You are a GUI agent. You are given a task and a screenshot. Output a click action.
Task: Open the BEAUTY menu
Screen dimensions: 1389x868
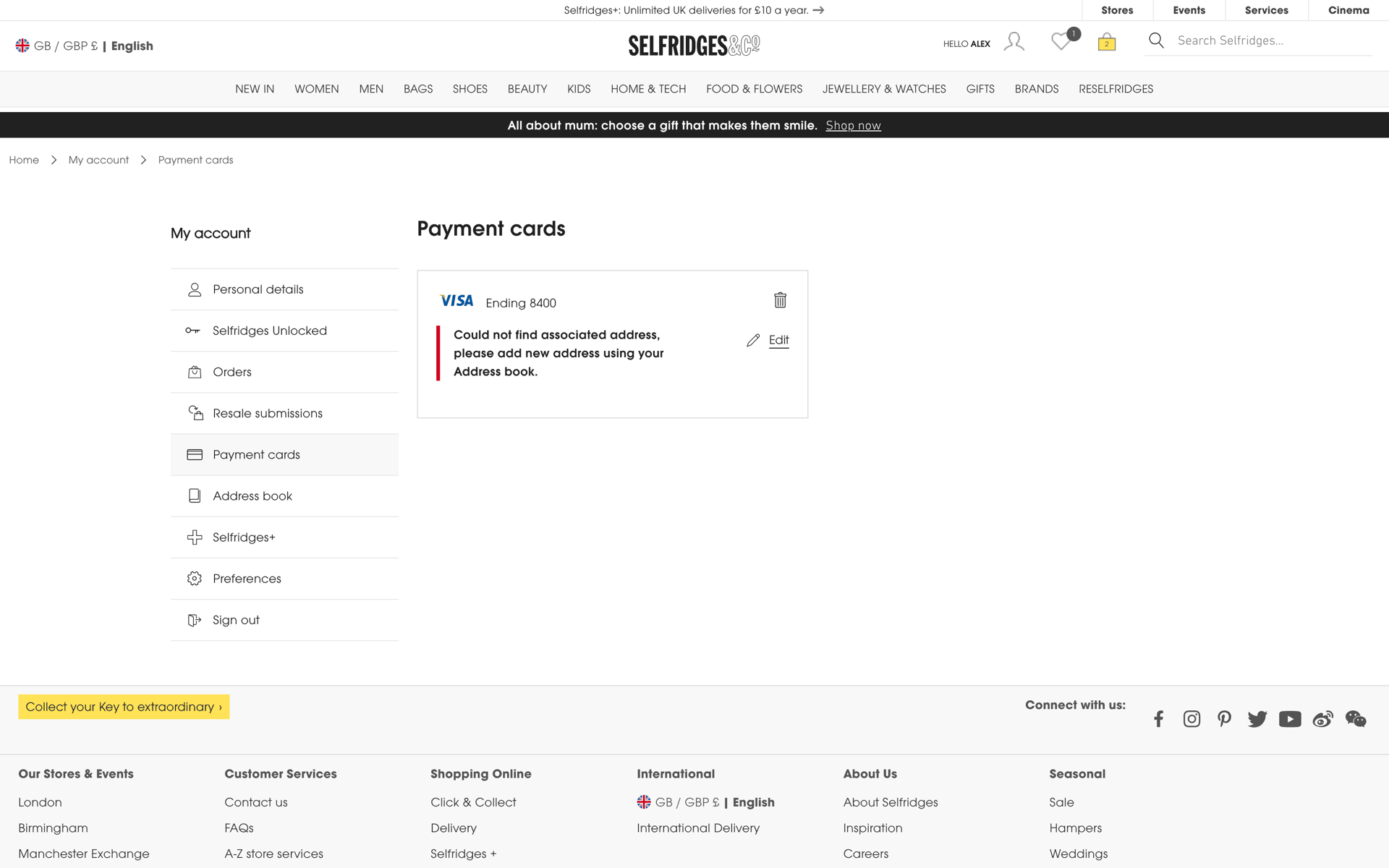527,89
